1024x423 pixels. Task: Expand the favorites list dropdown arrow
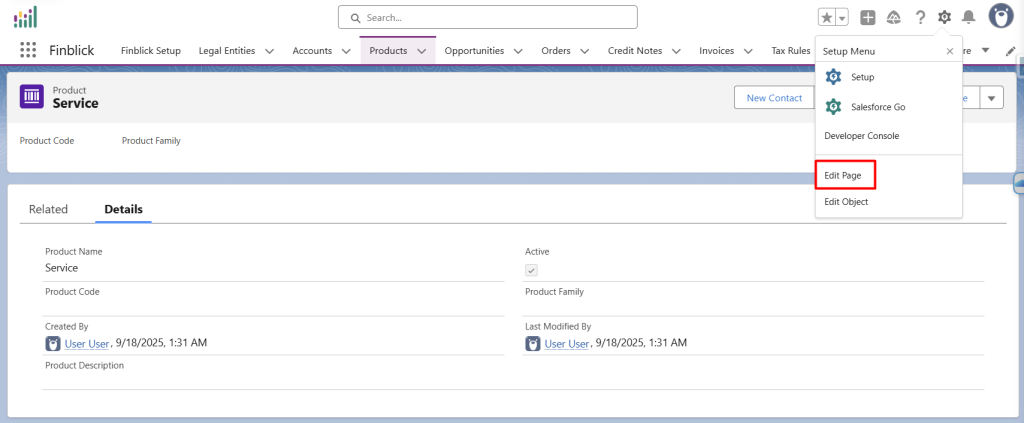tap(843, 17)
